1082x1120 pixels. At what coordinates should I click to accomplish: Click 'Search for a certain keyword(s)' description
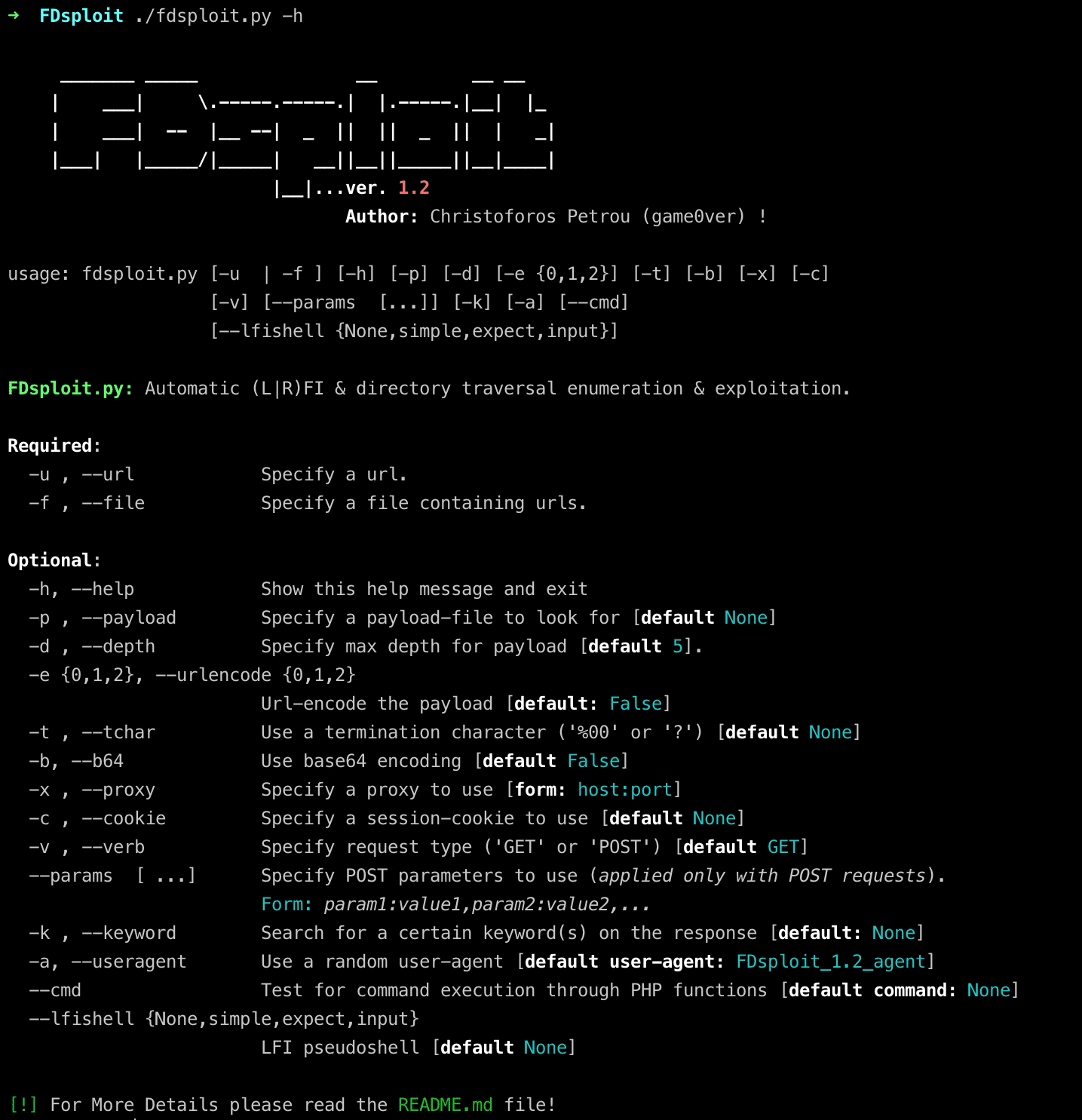(x=424, y=933)
